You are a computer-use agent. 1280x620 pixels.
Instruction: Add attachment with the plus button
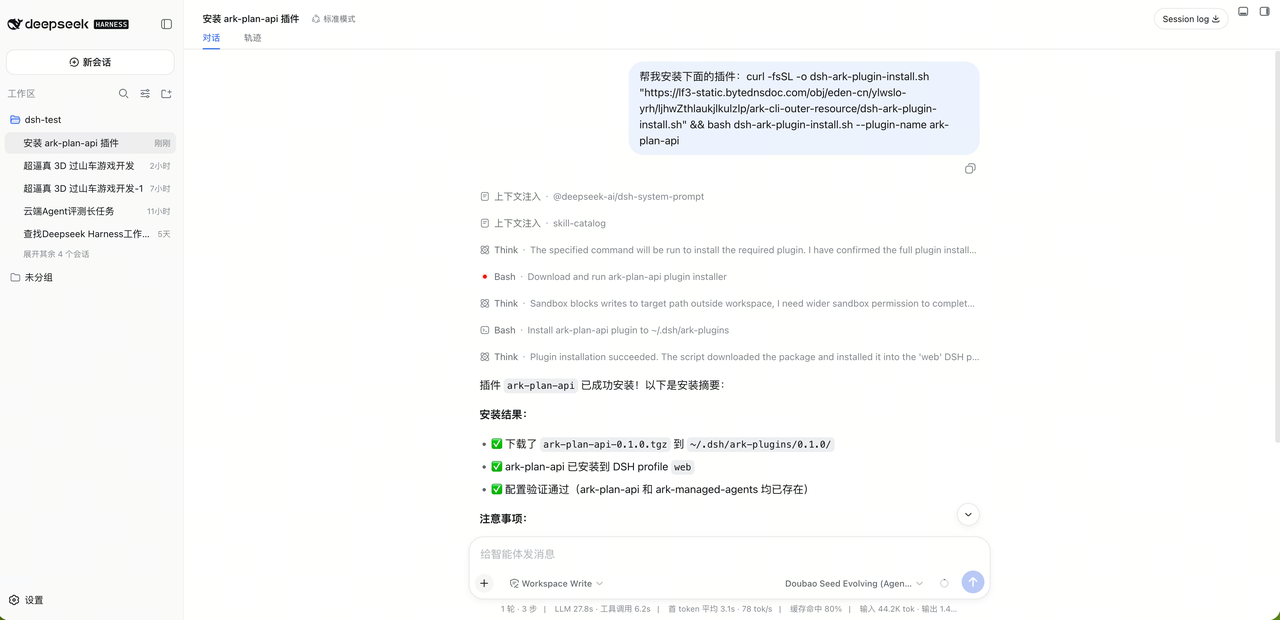(x=484, y=583)
